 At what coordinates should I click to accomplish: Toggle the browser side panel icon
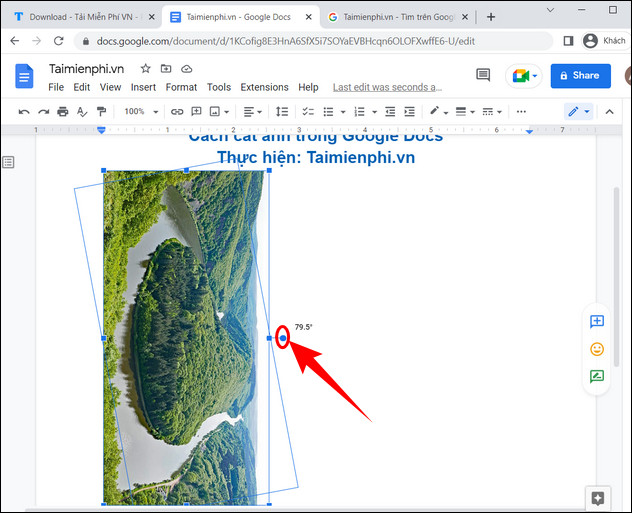click(569, 41)
